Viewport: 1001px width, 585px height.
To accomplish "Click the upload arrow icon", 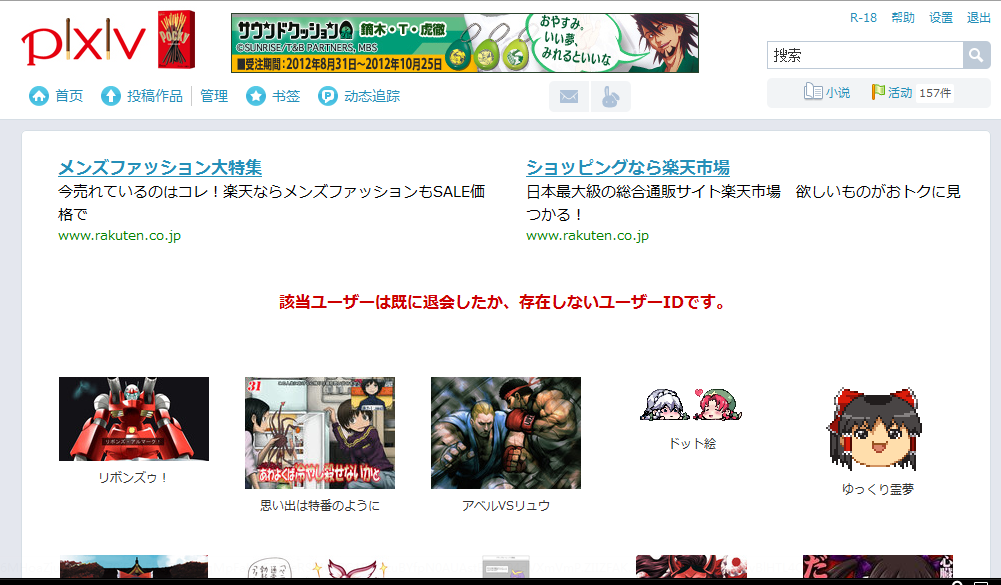I will (110, 96).
